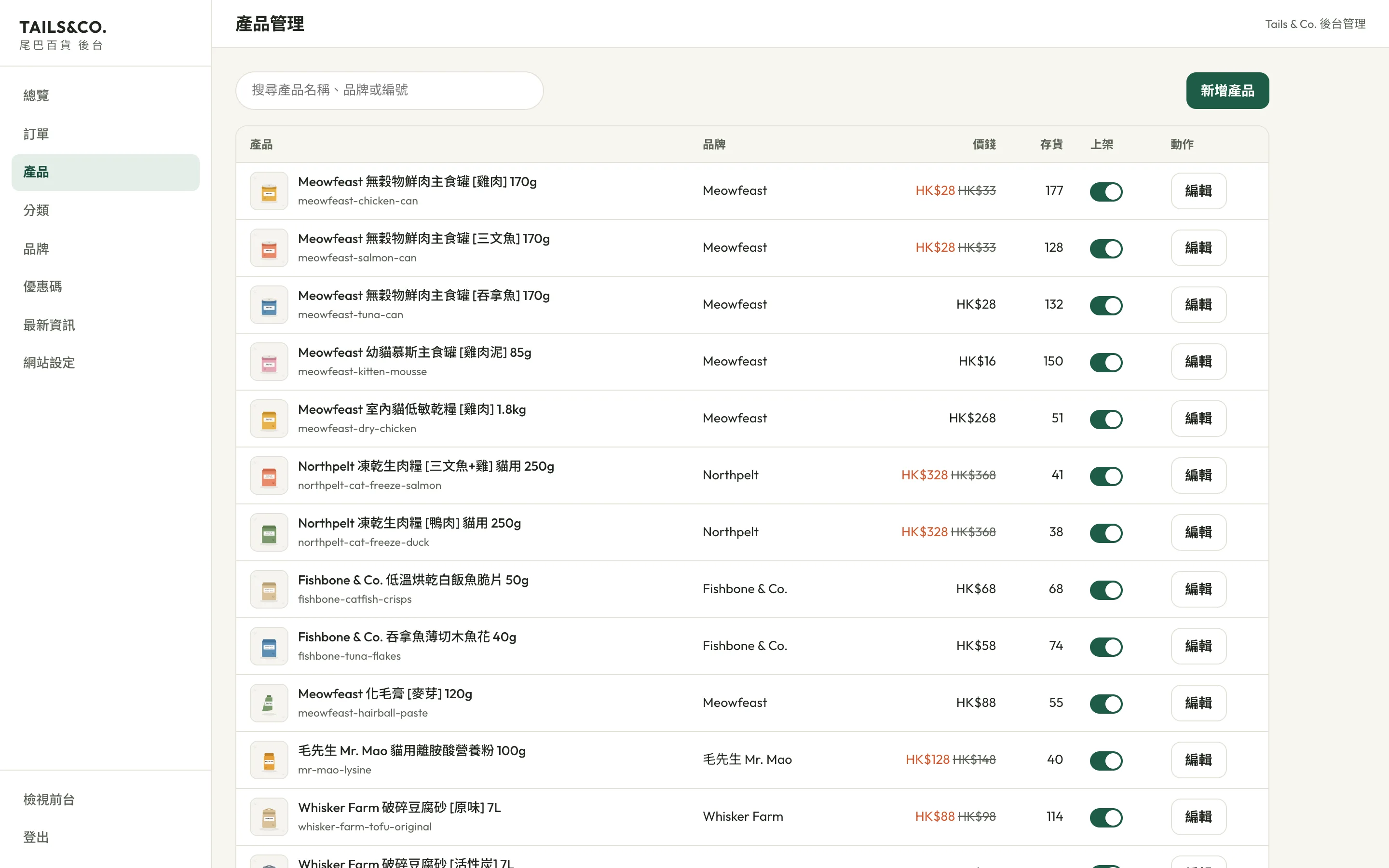Click the mr-mao-lysine product thumbnail
The image size is (1389, 868).
(x=269, y=759)
